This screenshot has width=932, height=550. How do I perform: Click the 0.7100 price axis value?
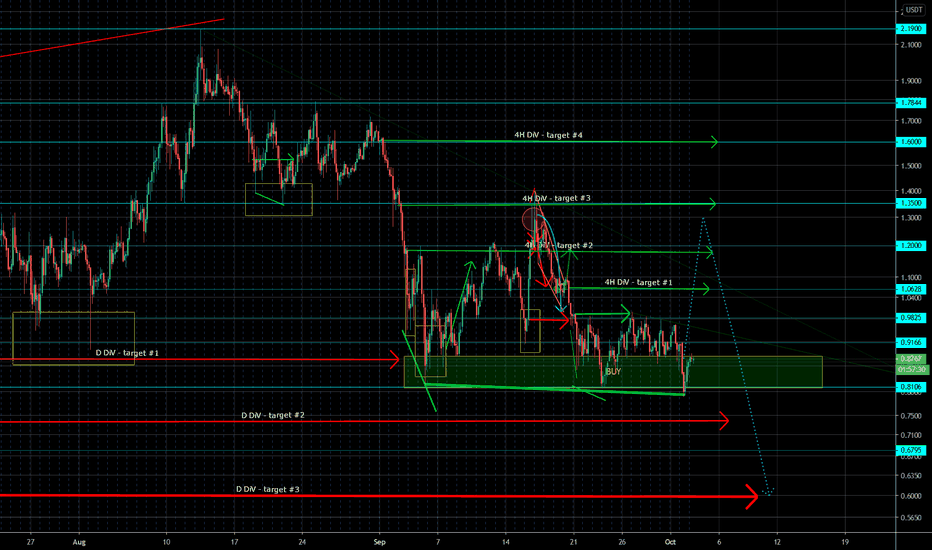coord(911,435)
